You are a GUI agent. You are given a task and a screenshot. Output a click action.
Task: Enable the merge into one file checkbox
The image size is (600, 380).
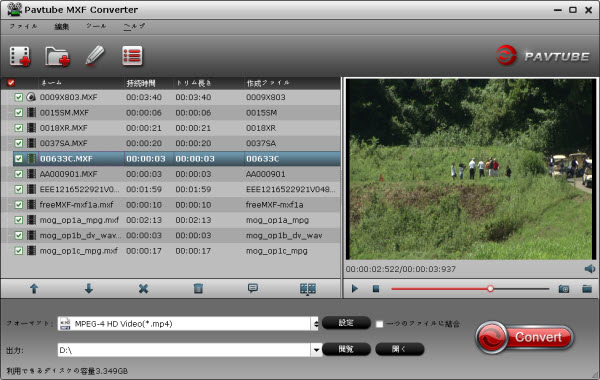pyautogui.click(x=379, y=324)
